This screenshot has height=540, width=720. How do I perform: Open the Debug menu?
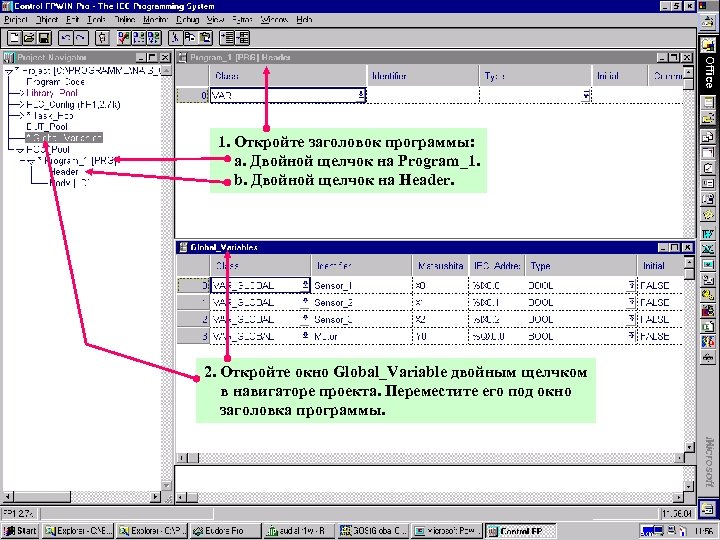187,20
